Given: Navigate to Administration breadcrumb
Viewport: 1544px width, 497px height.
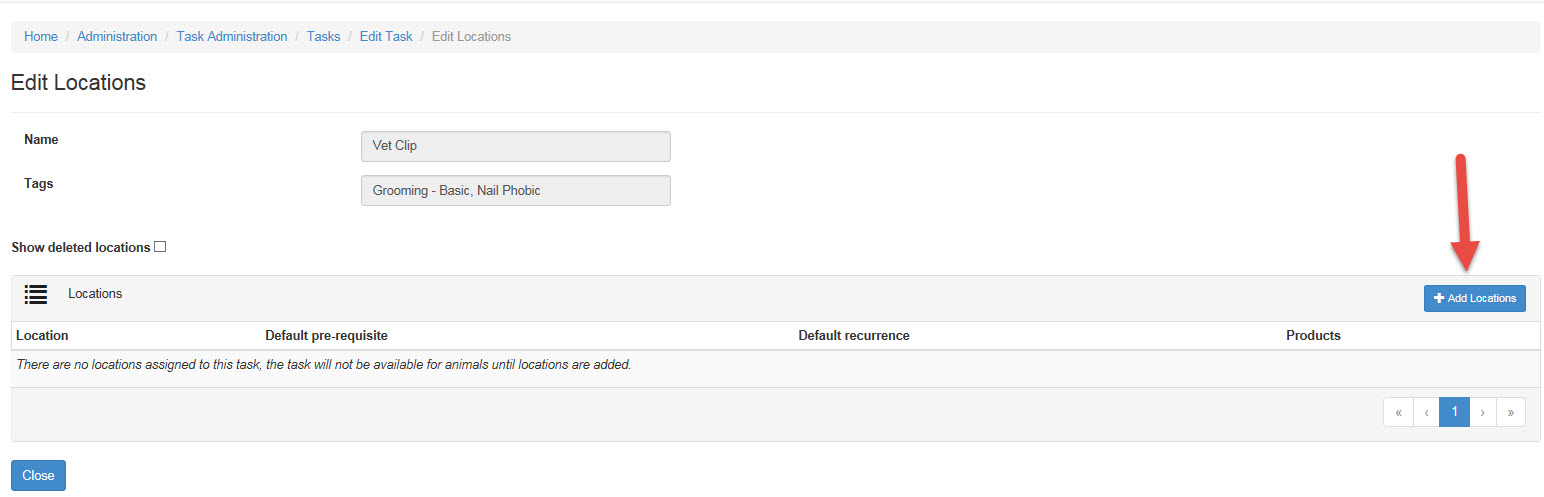Looking at the screenshot, I should pos(117,37).
